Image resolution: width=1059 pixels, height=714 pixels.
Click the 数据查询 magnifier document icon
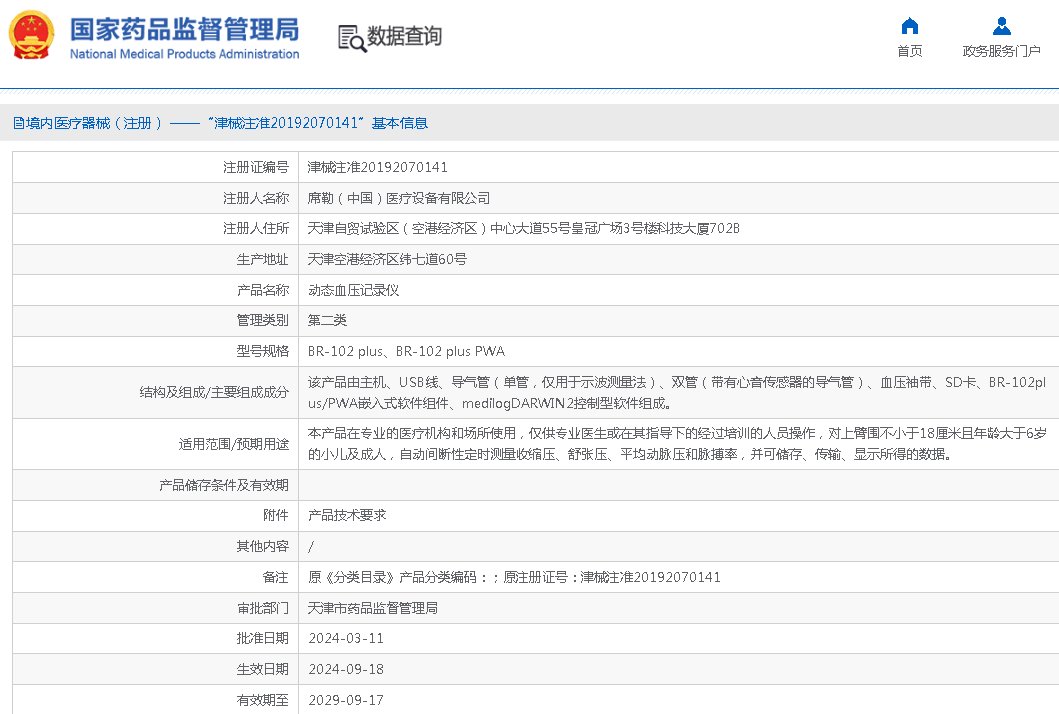pyautogui.click(x=351, y=38)
